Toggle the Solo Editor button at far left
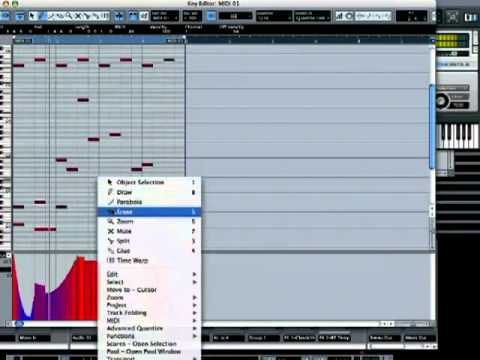Viewport: 480px width, 360px height. [6, 16]
